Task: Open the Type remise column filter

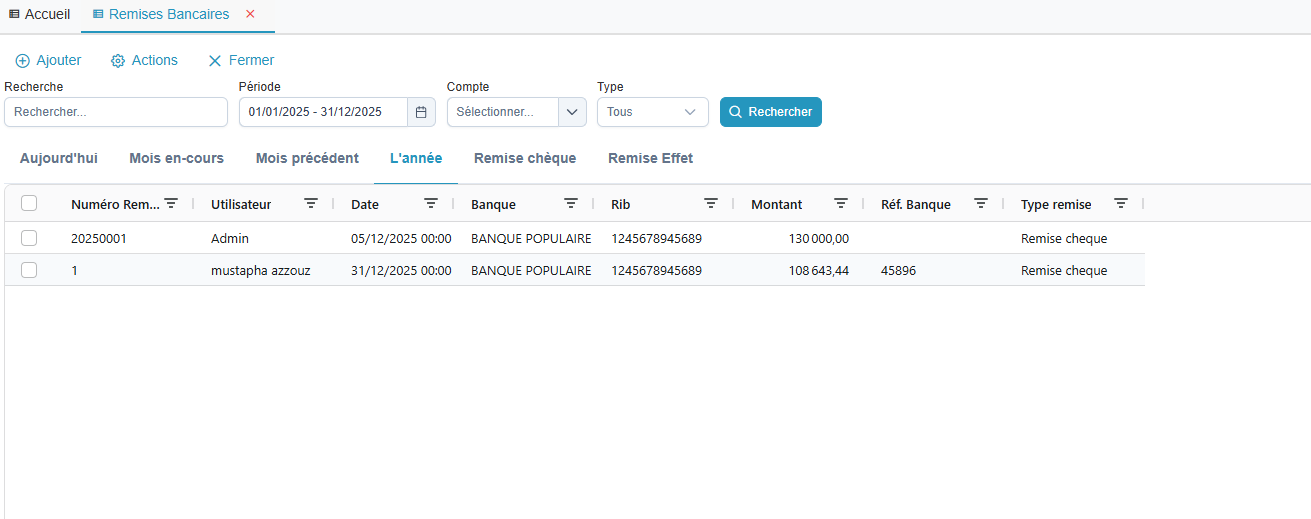Action: 1121,204
